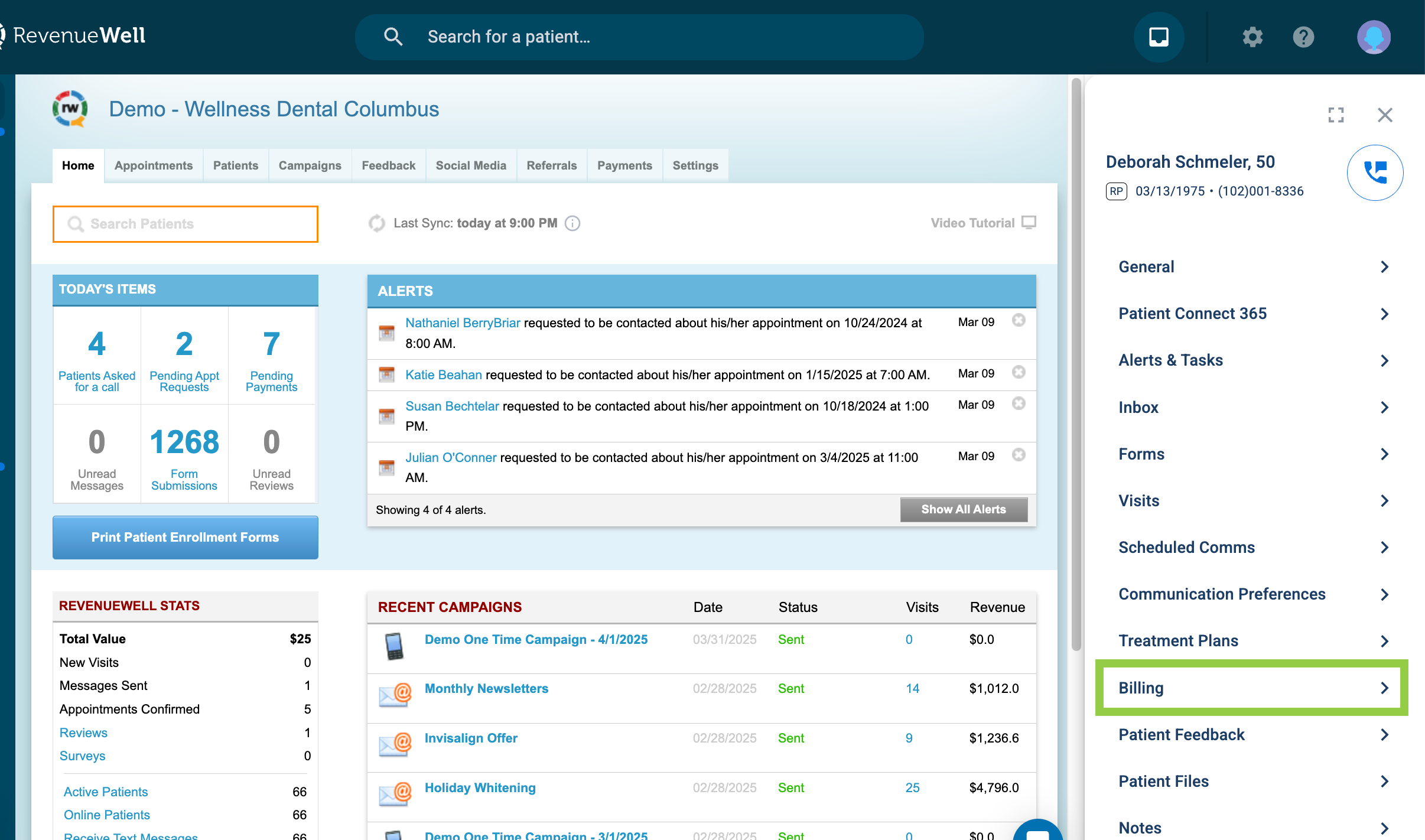Image resolution: width=1425 pixels, height=840 pixels.
Task: Click calendar icon beside Susan Bechtelar alert
Action: point(386,416)
